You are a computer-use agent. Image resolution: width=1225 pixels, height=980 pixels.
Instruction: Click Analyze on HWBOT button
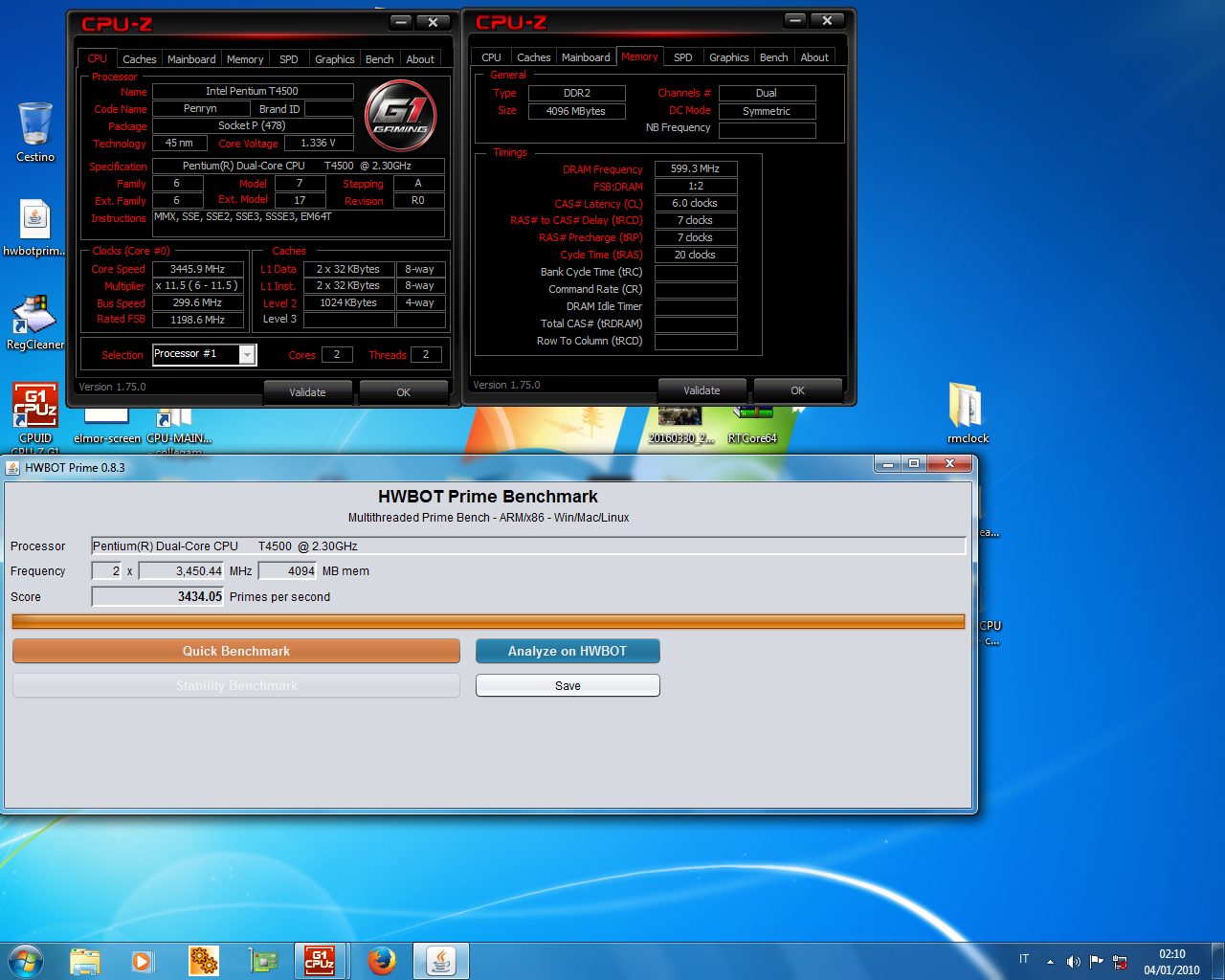(x=568, y=651)
